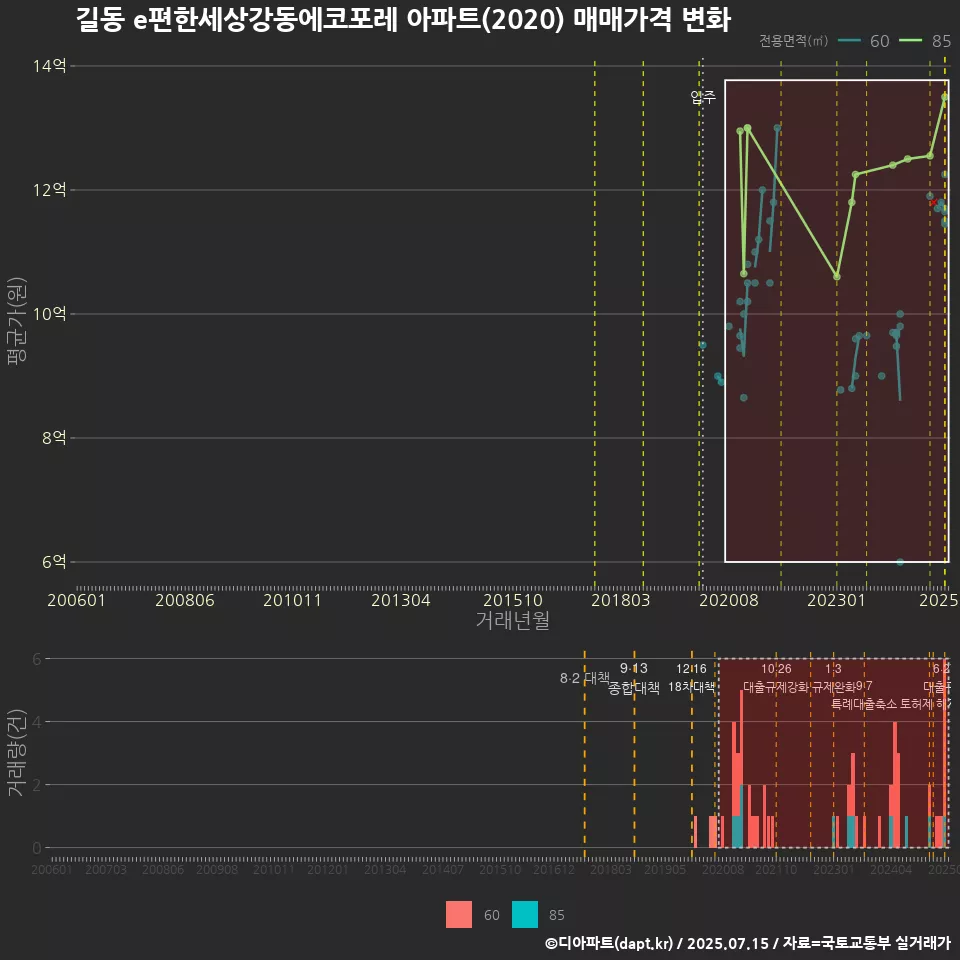Select the green 85 line legend entry

925,41
